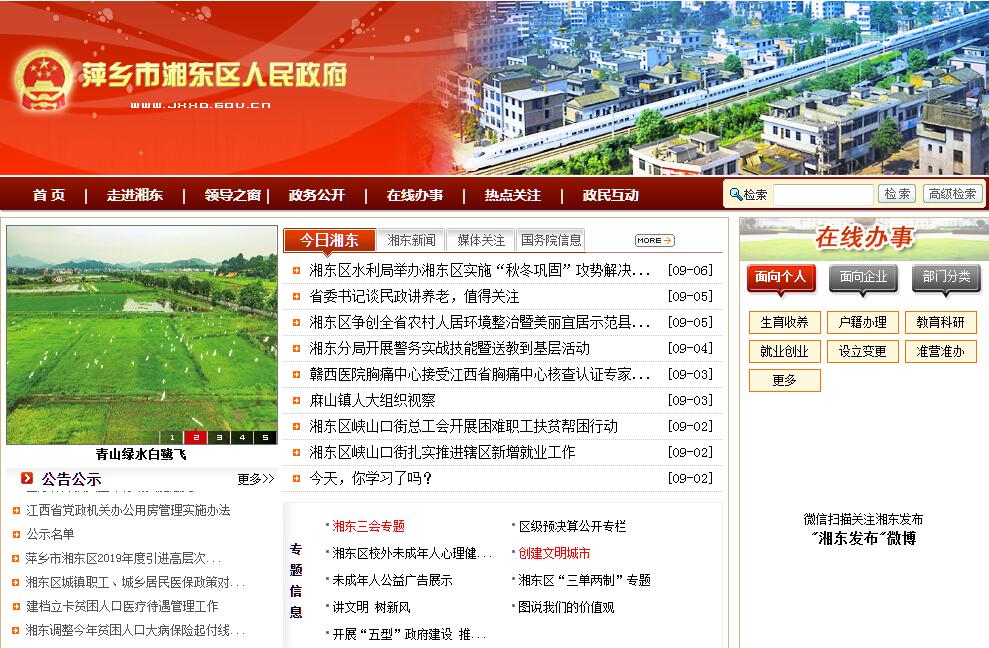Open the MORE arrow button above news list
The image size is (989, 648).
(x=655, y=240)
